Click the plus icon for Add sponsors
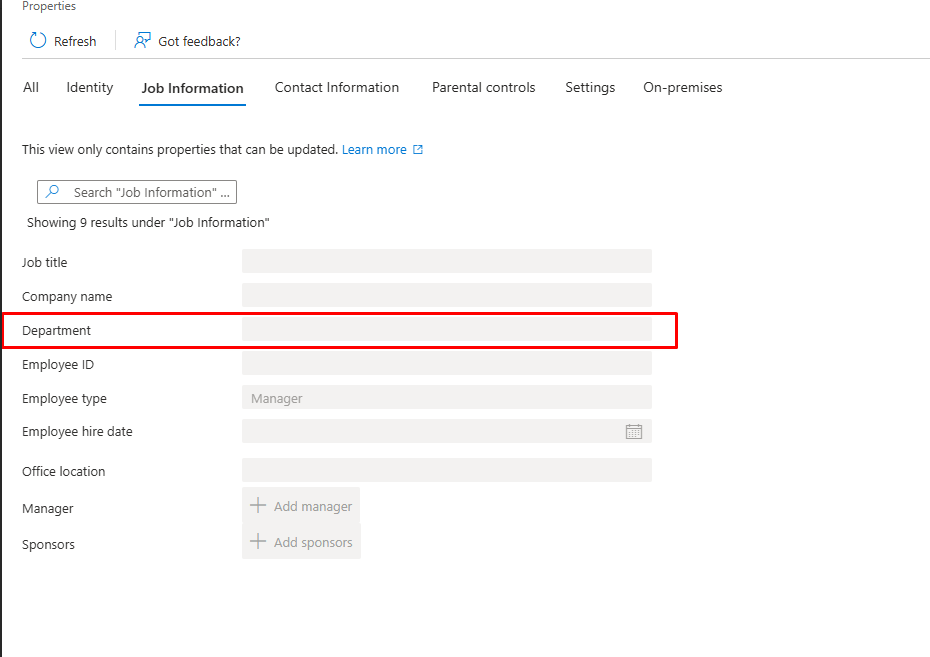The width and height of the screenshot is (930, 657). pos(258,541)
